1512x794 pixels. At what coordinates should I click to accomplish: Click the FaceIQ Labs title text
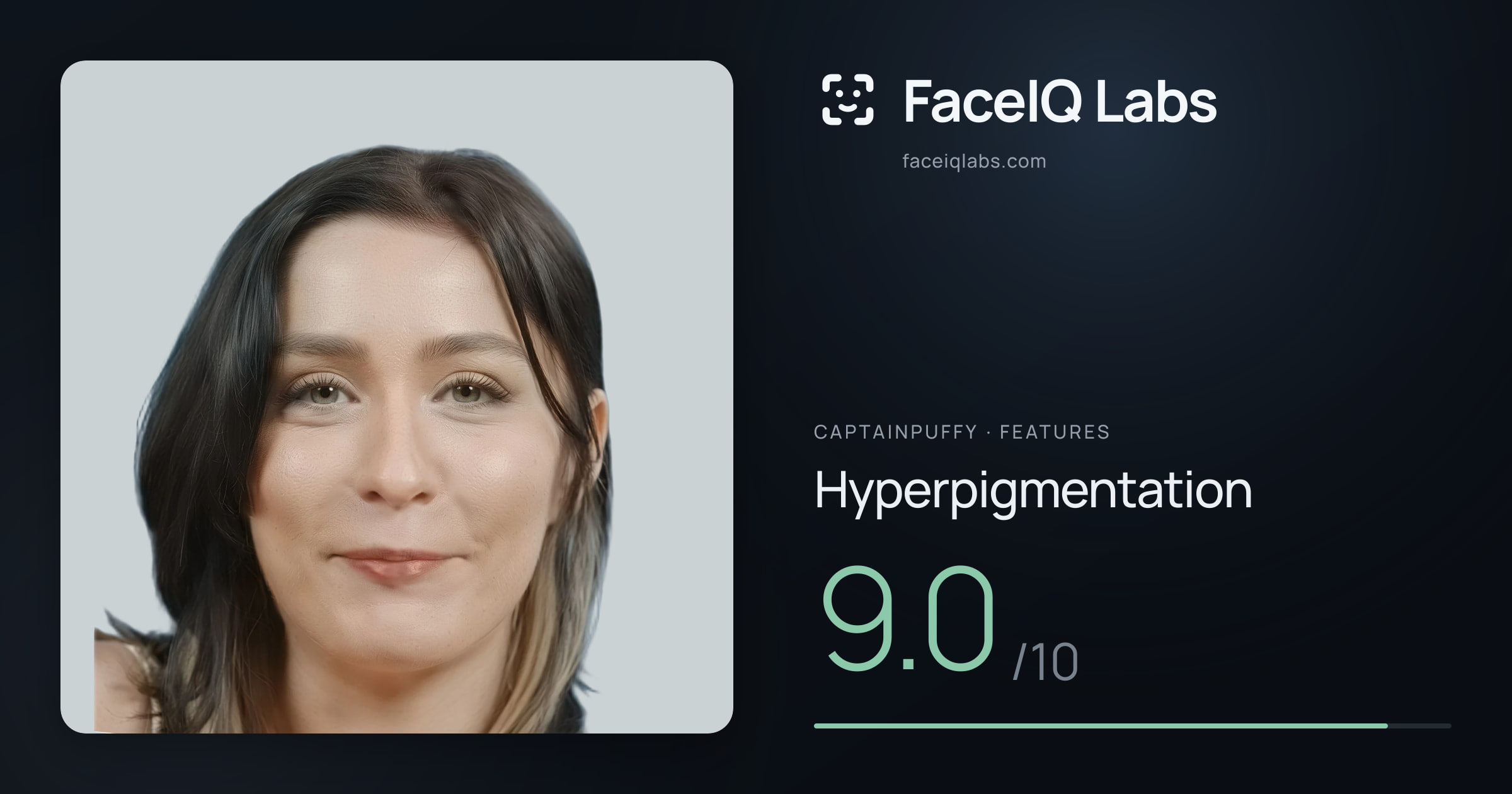click(1060, 101)
